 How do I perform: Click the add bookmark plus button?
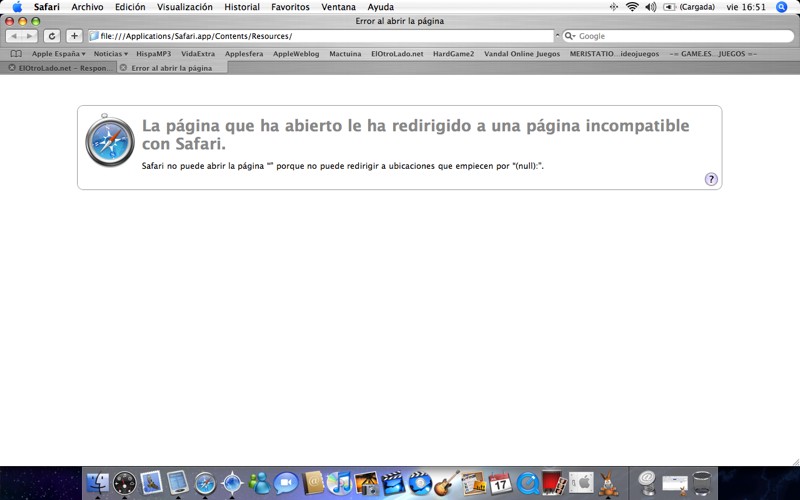click(x=74, y=36)
